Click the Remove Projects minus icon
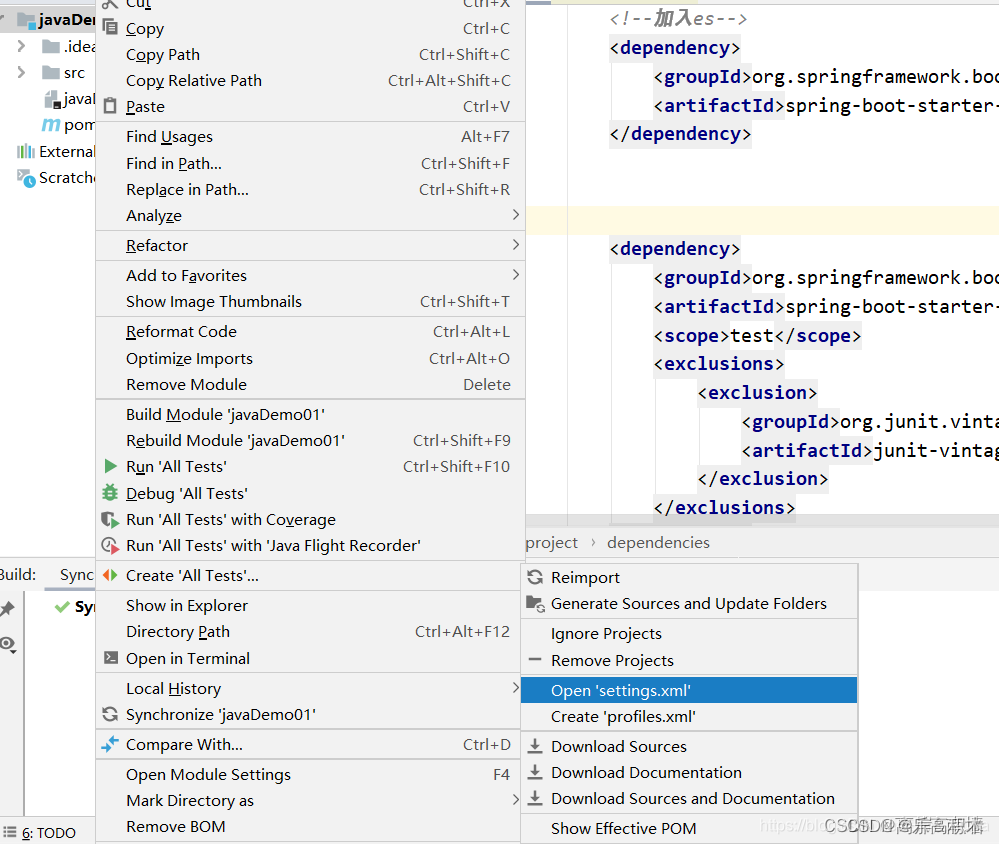 pyautogui.click(x=535, y=659)
